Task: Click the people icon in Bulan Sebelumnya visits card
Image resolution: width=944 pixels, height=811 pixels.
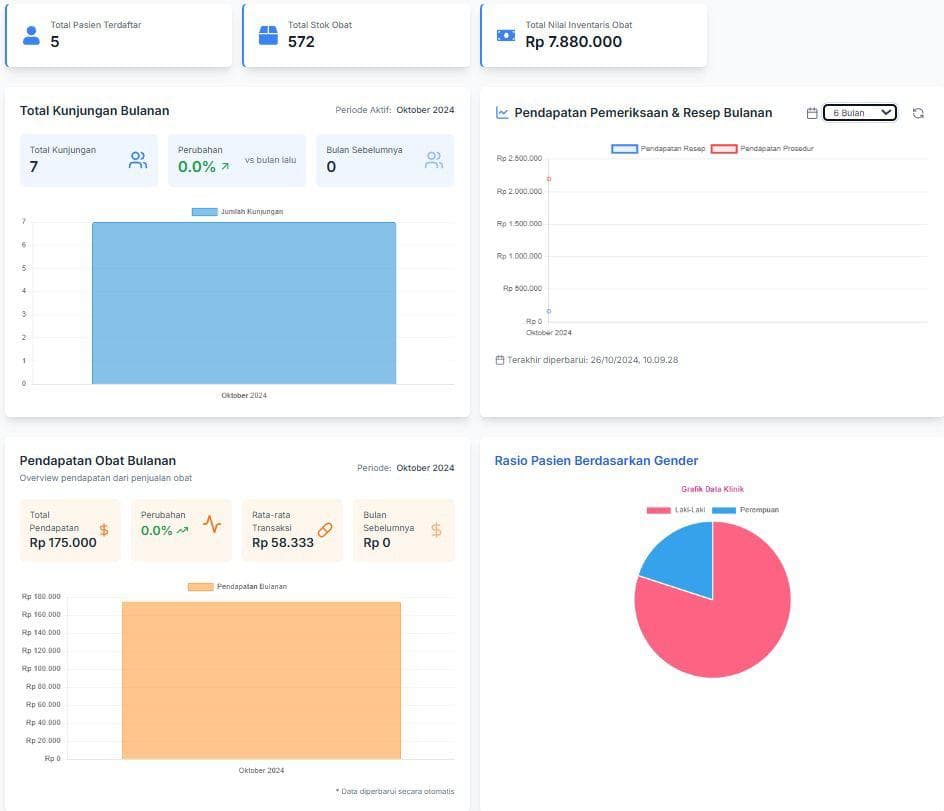Action: click(x=434, y=160)
